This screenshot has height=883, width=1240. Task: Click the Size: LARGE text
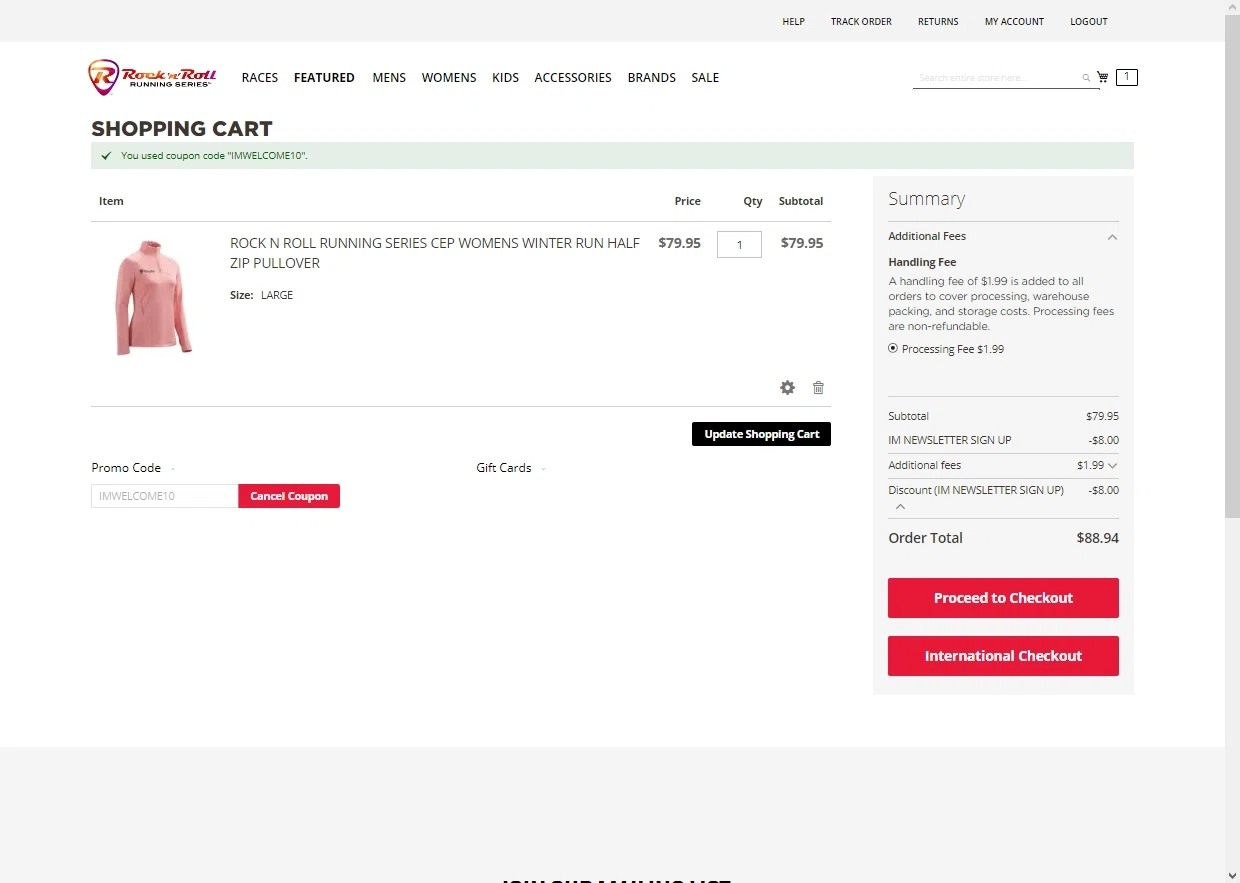point(261,295)
